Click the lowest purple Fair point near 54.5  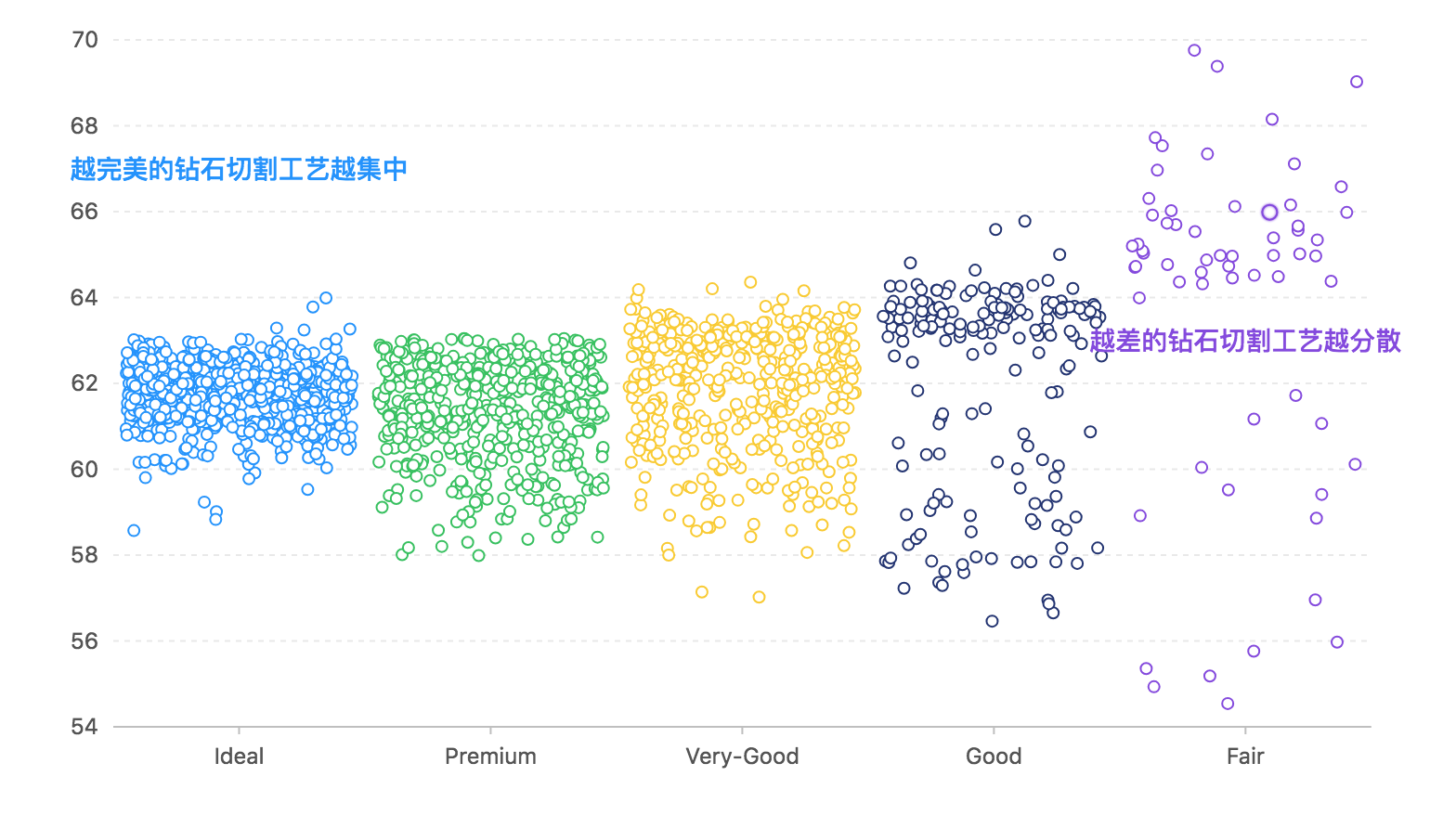point(1228,704)
